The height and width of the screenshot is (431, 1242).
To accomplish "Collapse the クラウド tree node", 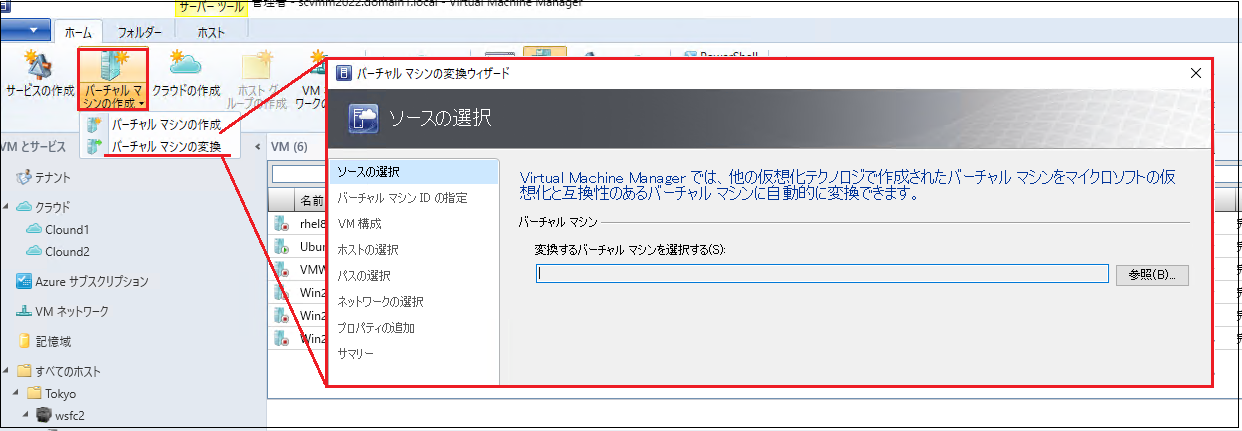I will [7, 207].
